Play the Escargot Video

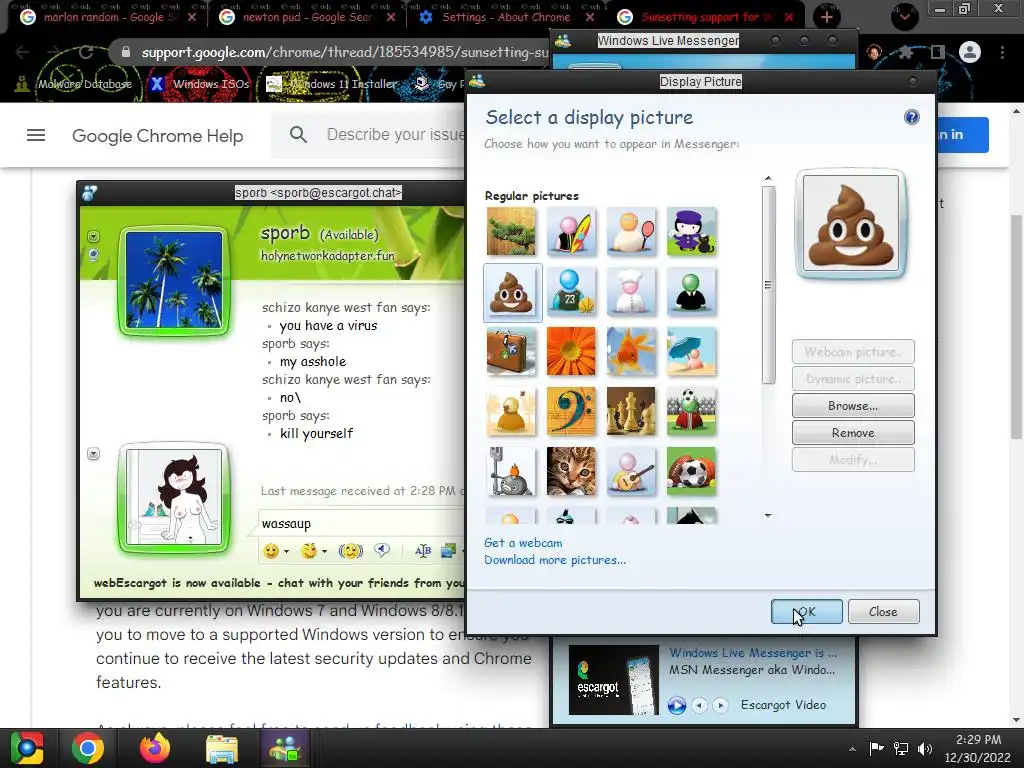[x=677, y=705]
